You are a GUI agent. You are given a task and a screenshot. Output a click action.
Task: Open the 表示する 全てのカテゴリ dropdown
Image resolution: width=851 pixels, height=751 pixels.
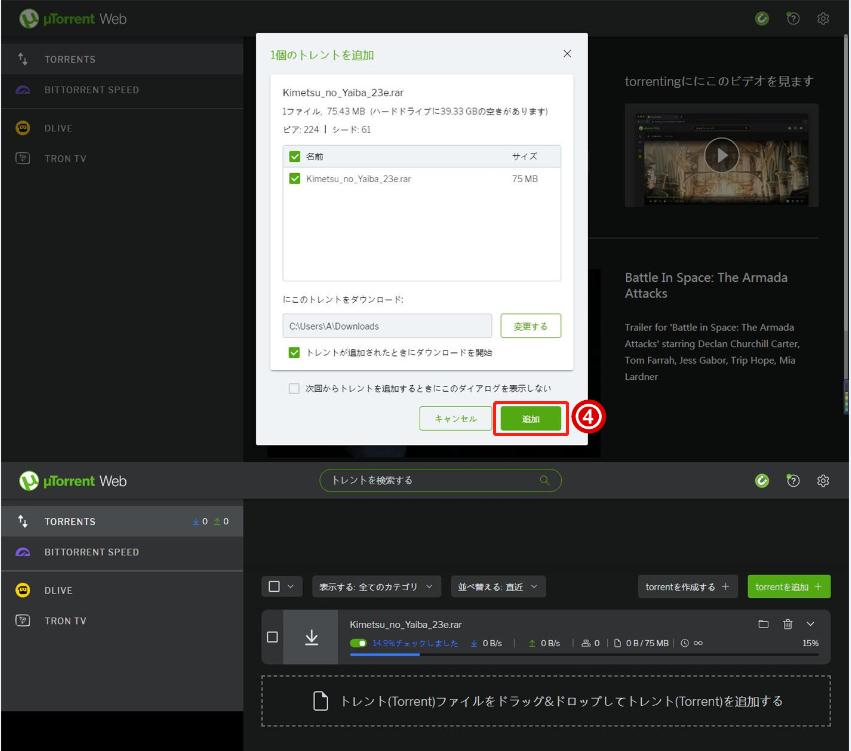(x=376, y=587)
